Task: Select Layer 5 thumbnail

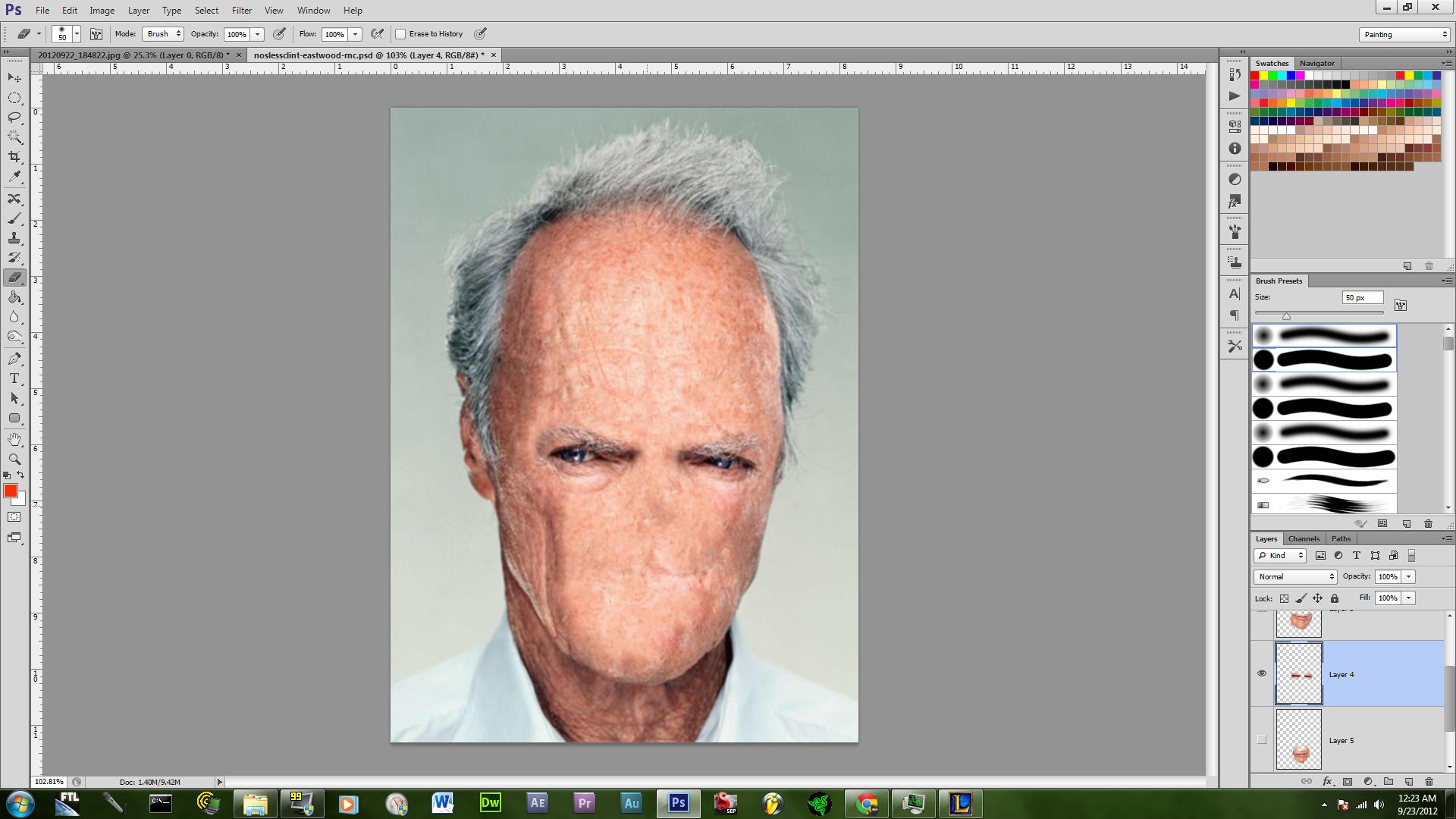Action: pos(1299,740)
